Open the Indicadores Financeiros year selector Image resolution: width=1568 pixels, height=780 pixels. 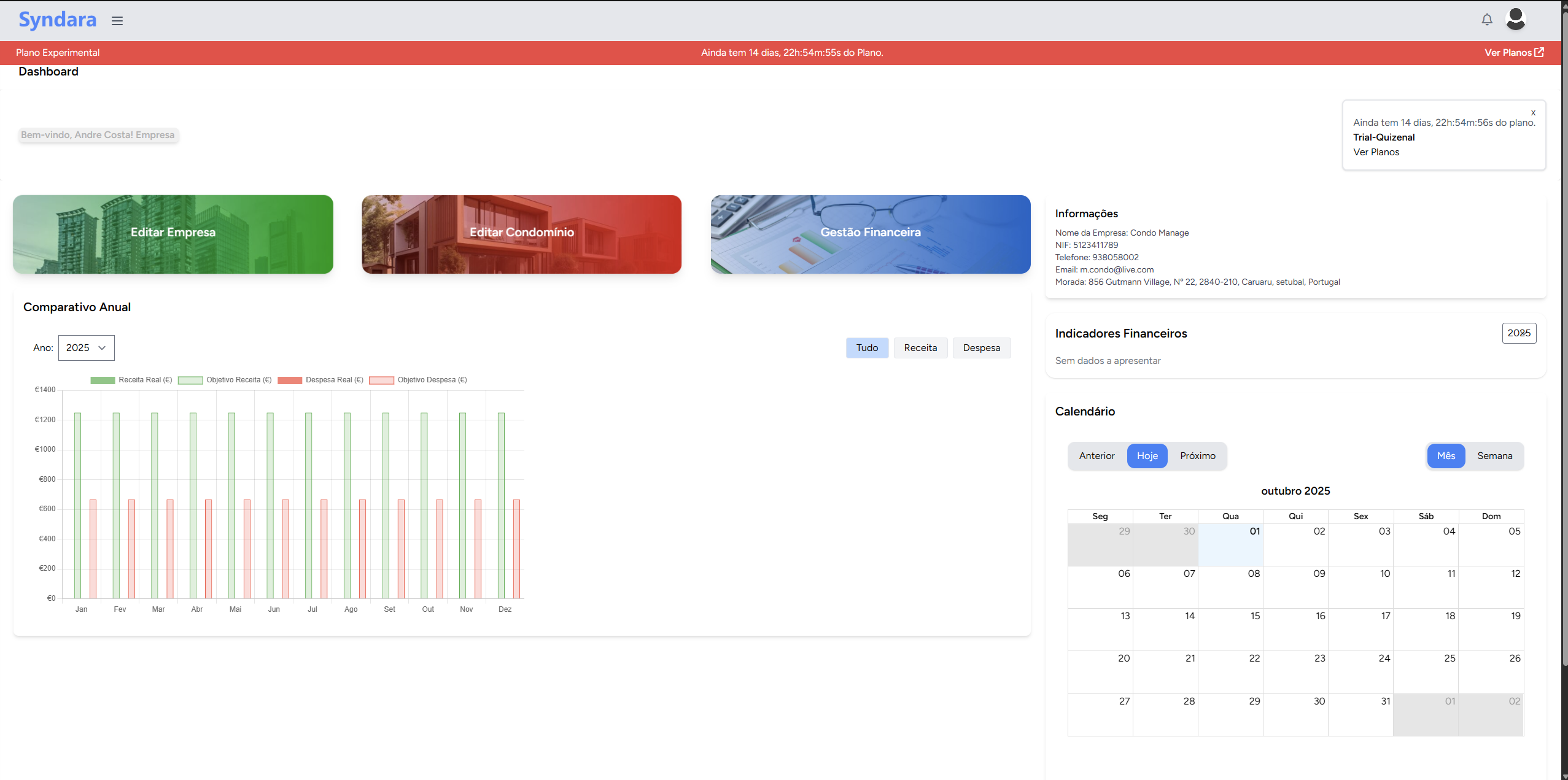click(1518, 333)
